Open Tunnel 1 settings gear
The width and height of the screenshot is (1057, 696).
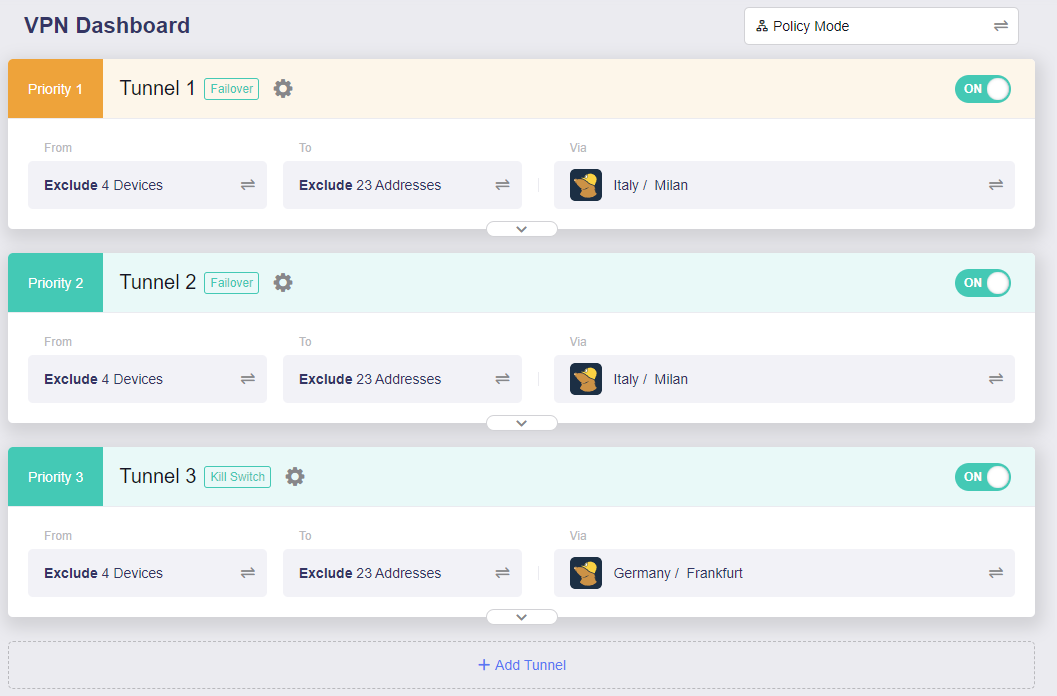(283, 89)
